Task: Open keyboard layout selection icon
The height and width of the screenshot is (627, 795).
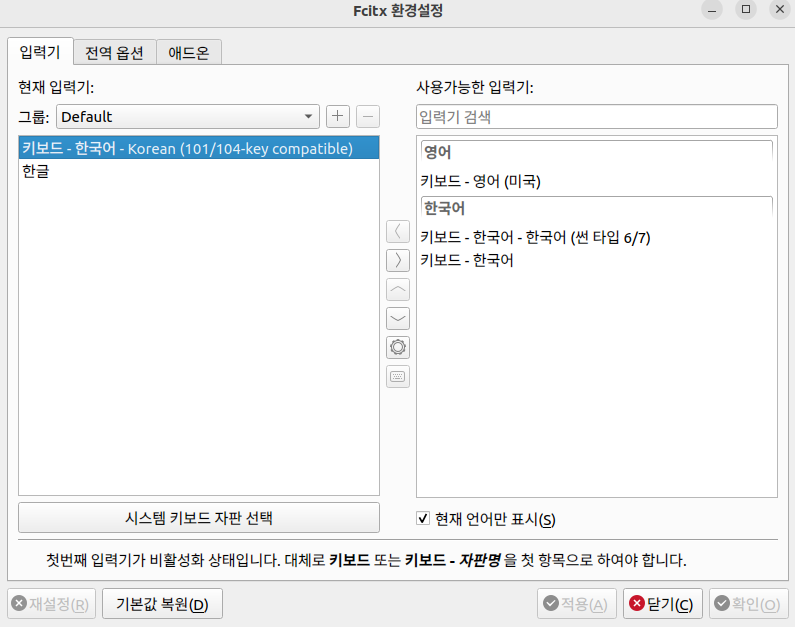Action: [x=398, y=377]
